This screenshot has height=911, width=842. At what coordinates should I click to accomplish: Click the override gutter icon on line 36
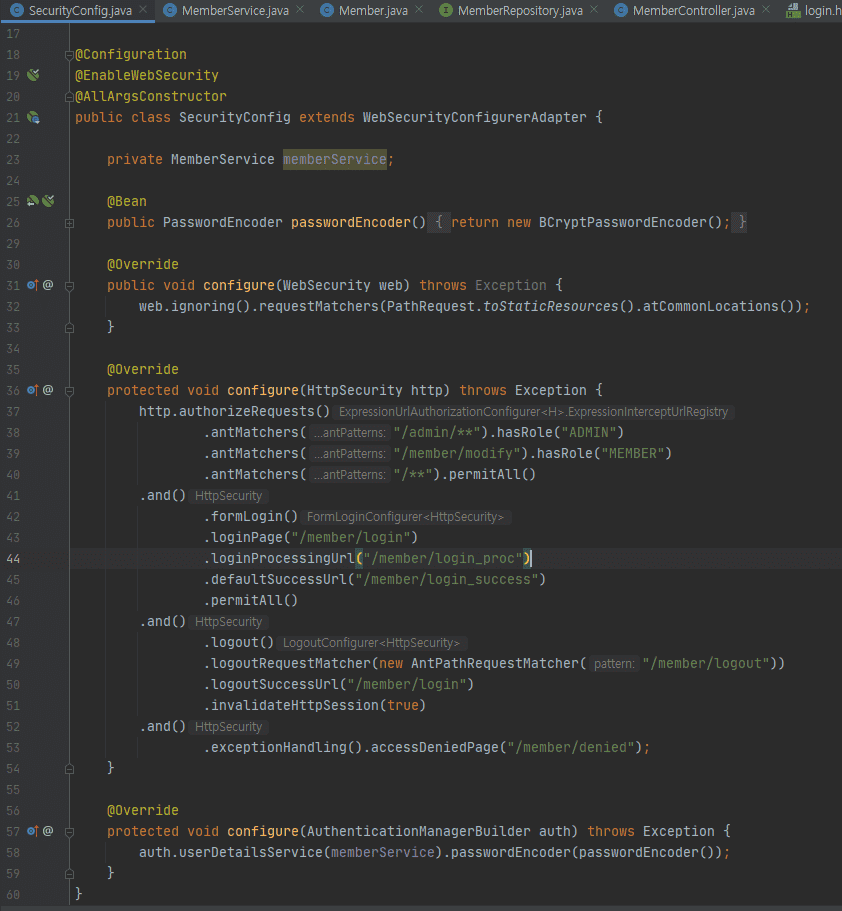[x=33, y=390]
